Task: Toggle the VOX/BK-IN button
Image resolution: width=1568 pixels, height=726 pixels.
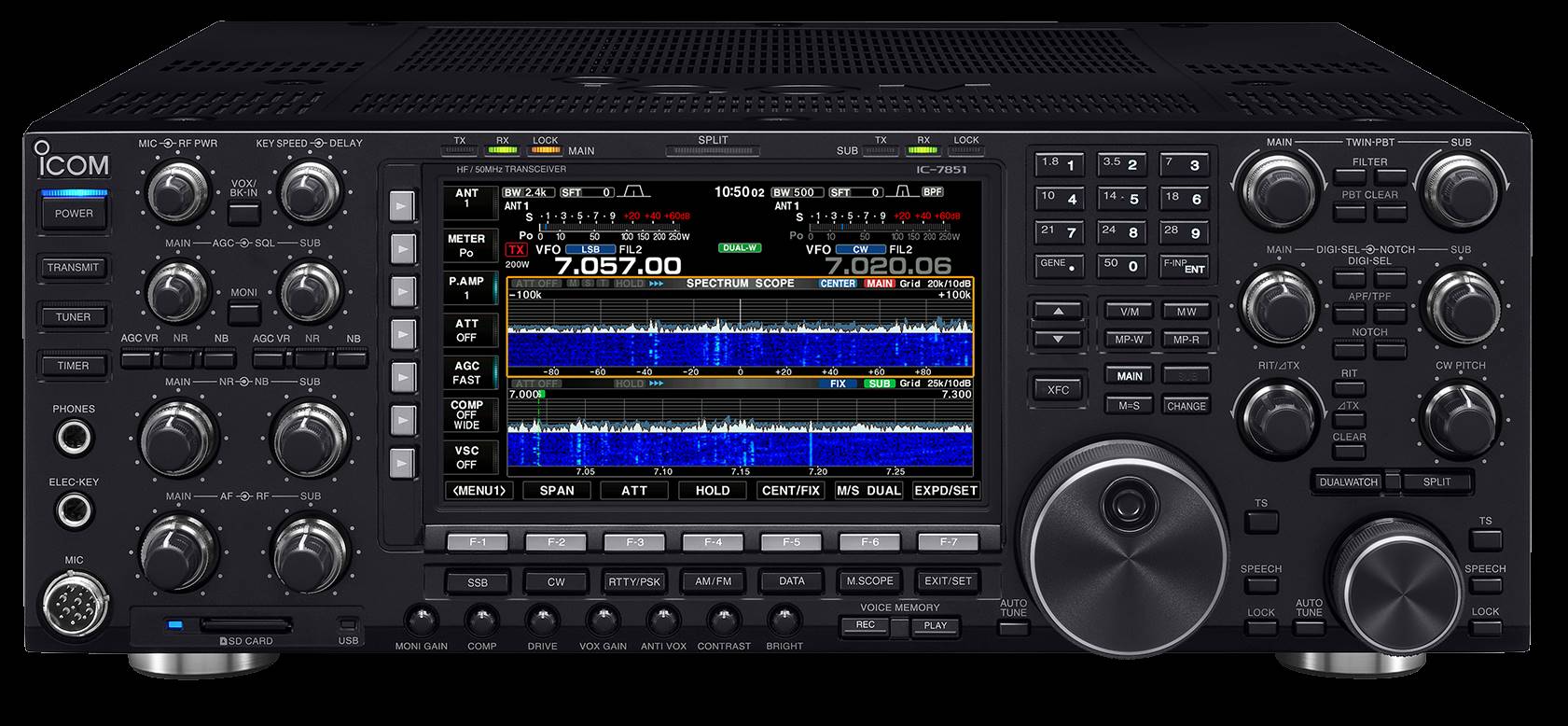Action: pyautogui.click(x=243, y=214)
